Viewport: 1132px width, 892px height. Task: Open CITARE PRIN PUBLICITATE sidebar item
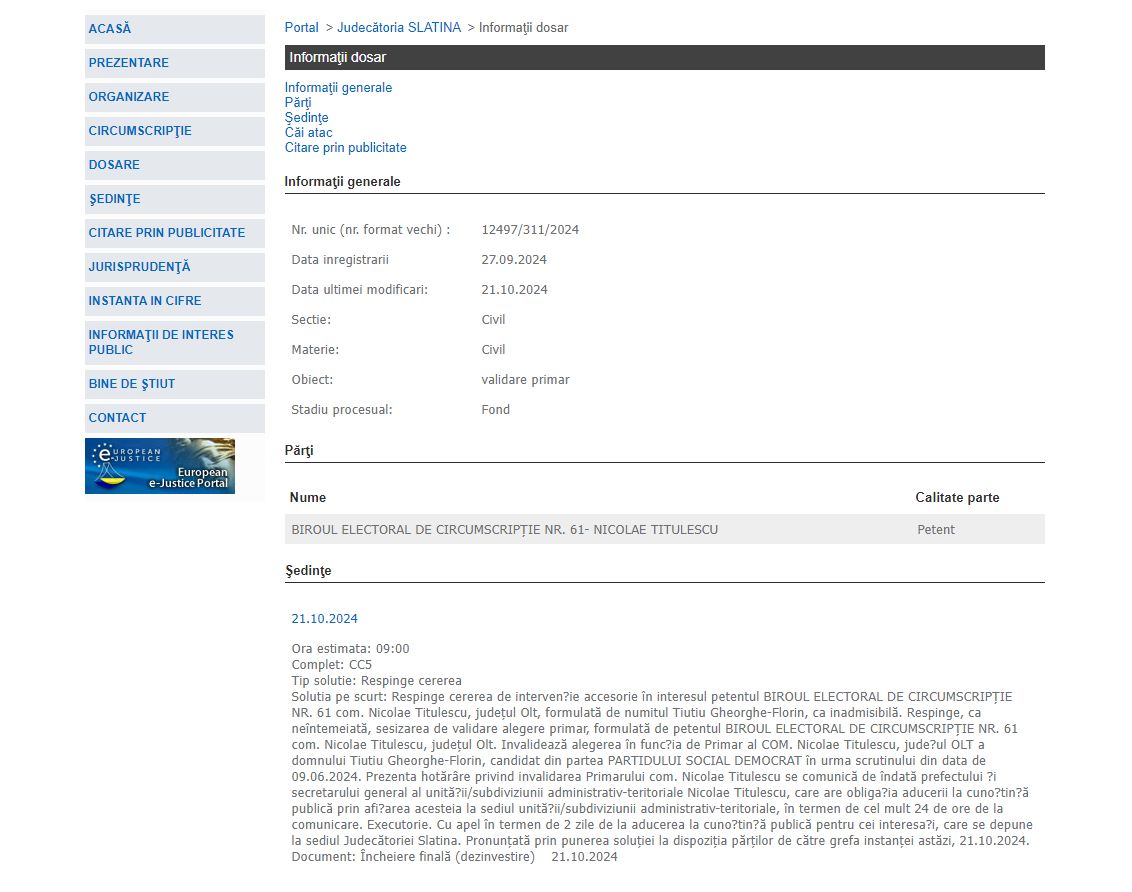coord(167,233)
